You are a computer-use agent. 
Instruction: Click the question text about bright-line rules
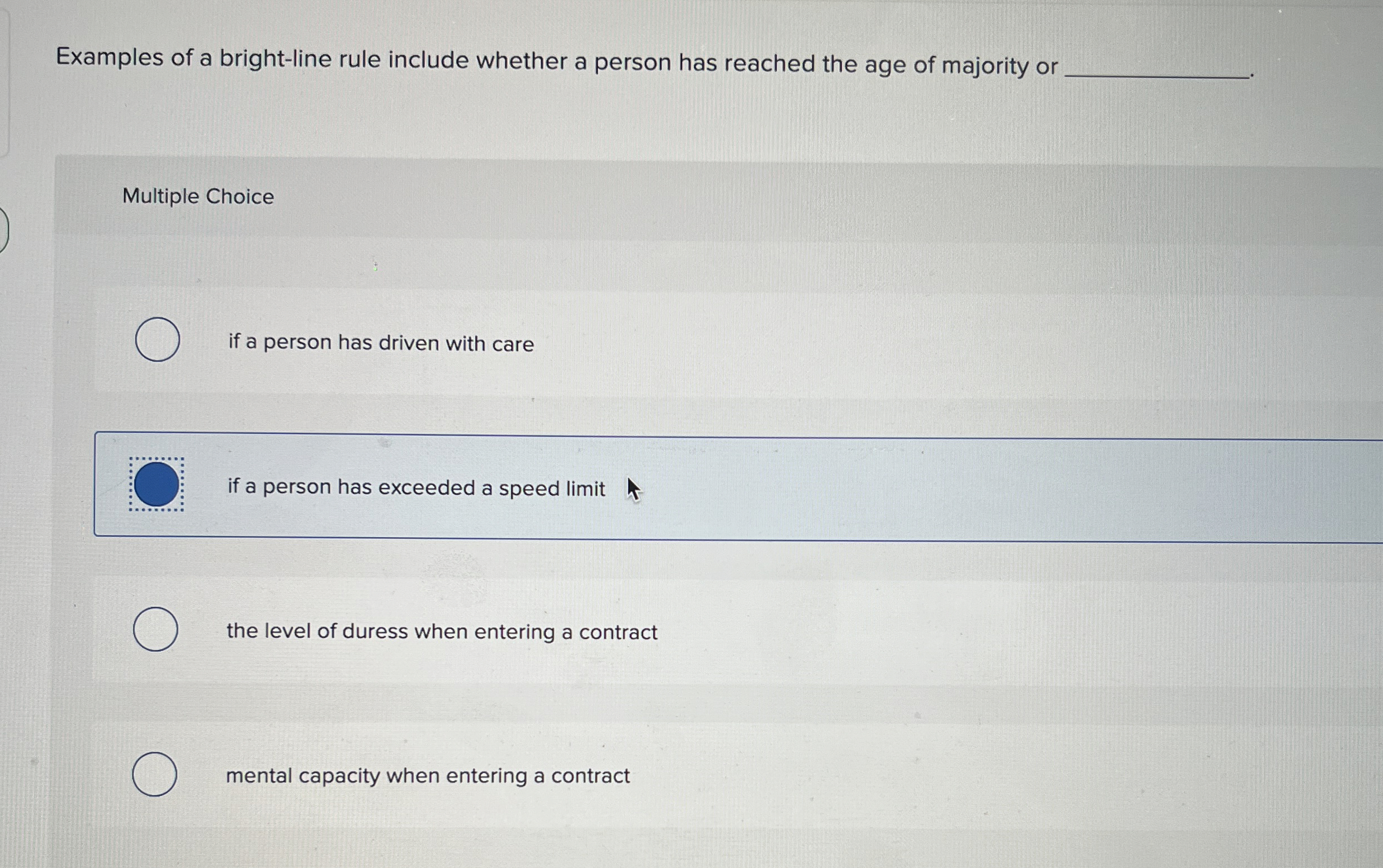(x=557, y=60)
